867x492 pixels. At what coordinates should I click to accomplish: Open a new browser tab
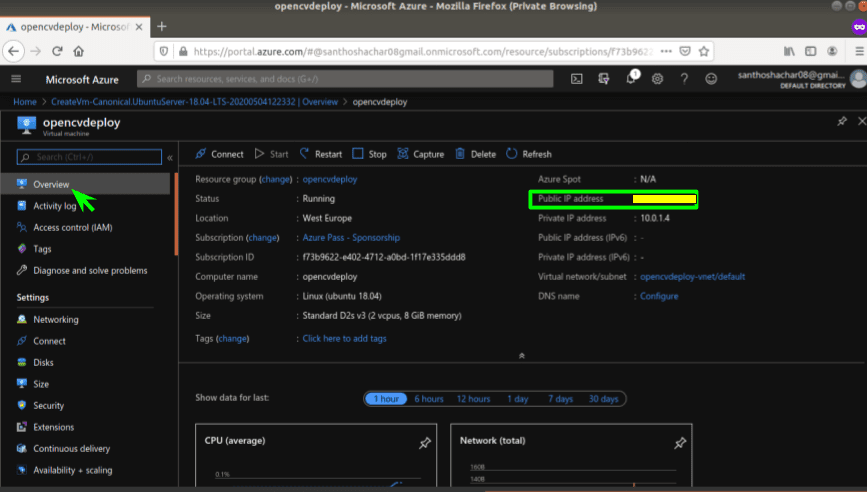[161, 27]
